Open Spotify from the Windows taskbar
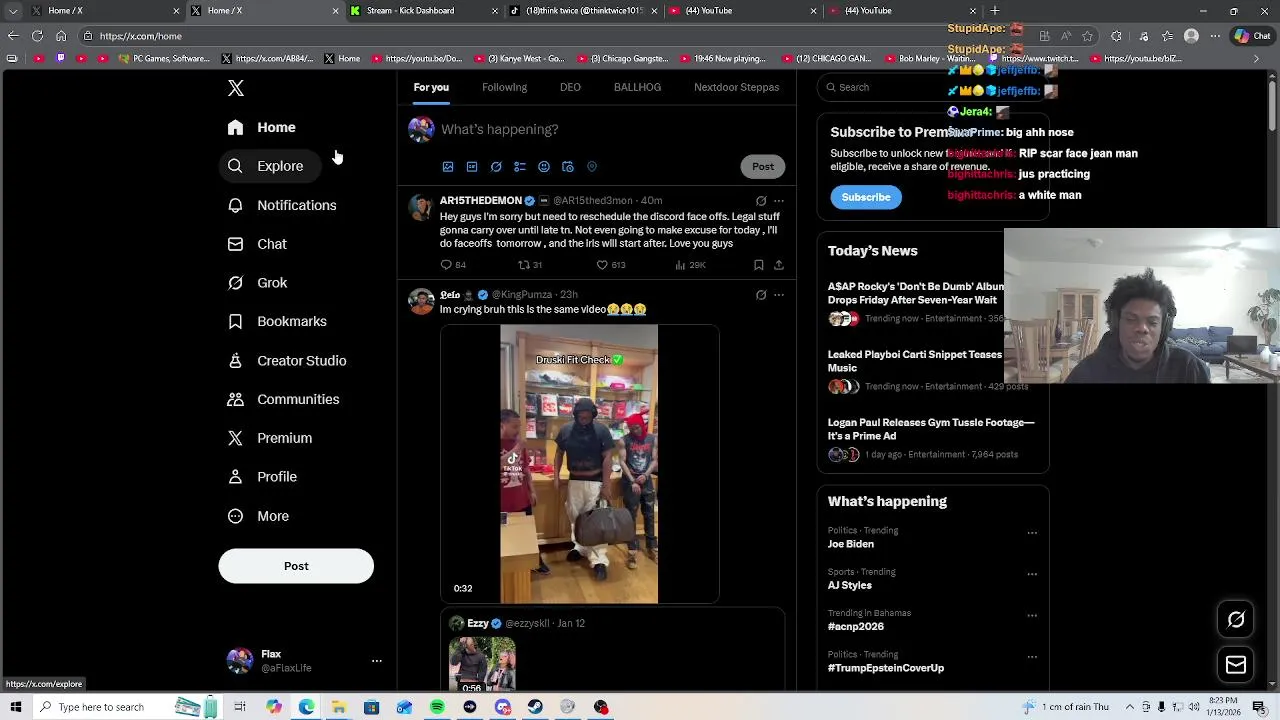 [437, 707]
